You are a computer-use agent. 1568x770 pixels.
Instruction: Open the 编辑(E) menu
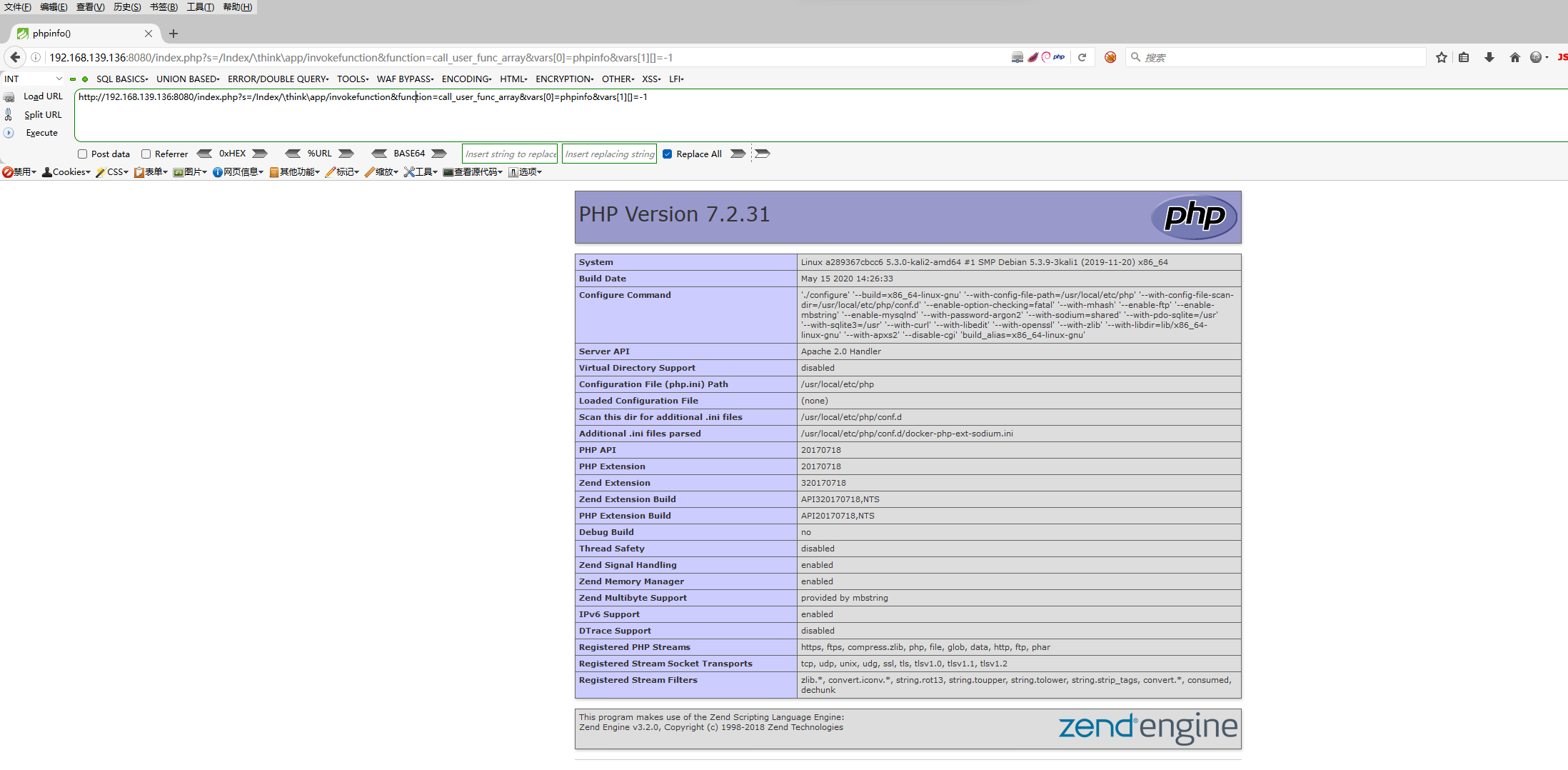pos(54,7)
